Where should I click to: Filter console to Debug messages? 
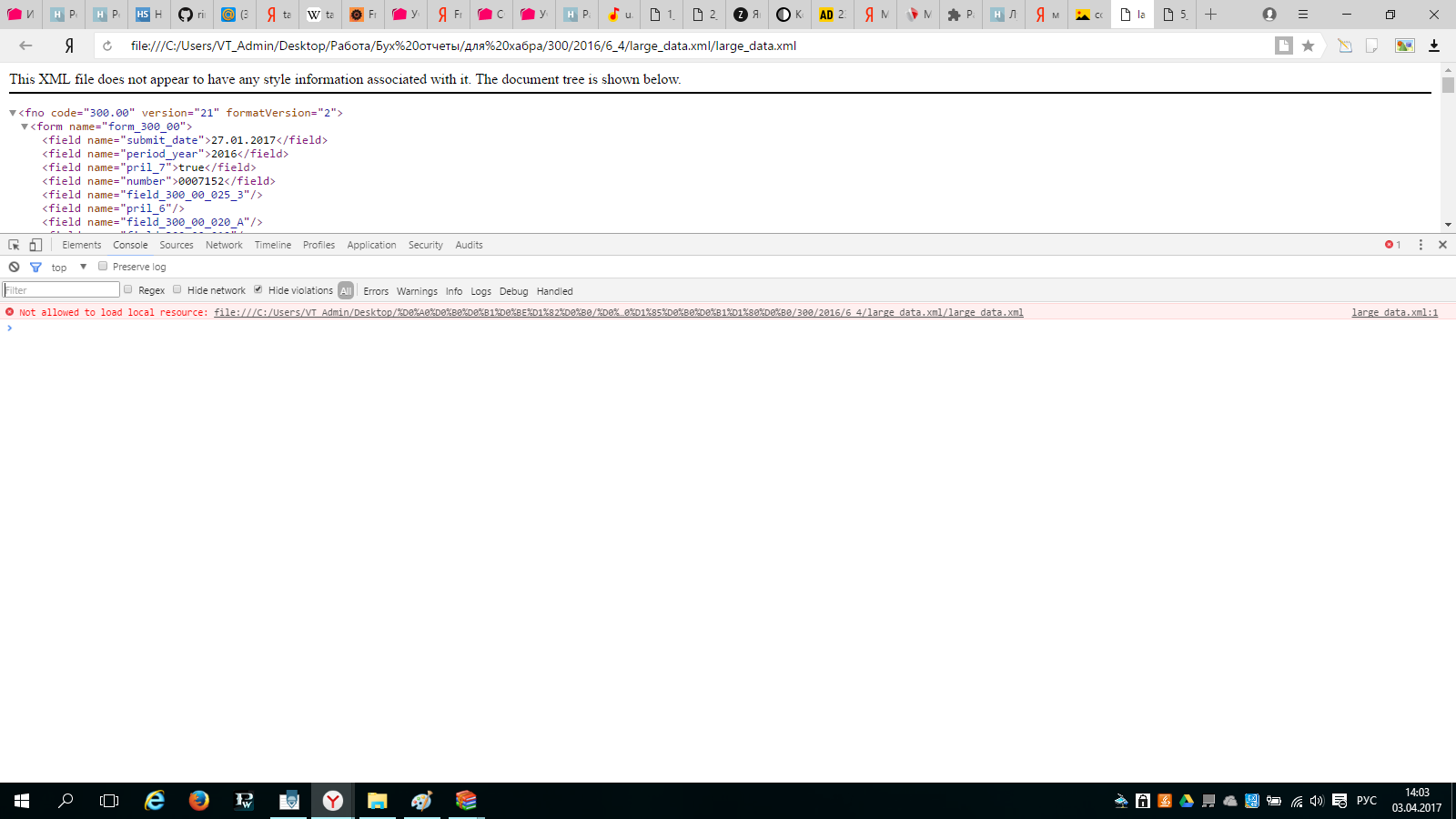pyautogui.click(x=513, y=291)
